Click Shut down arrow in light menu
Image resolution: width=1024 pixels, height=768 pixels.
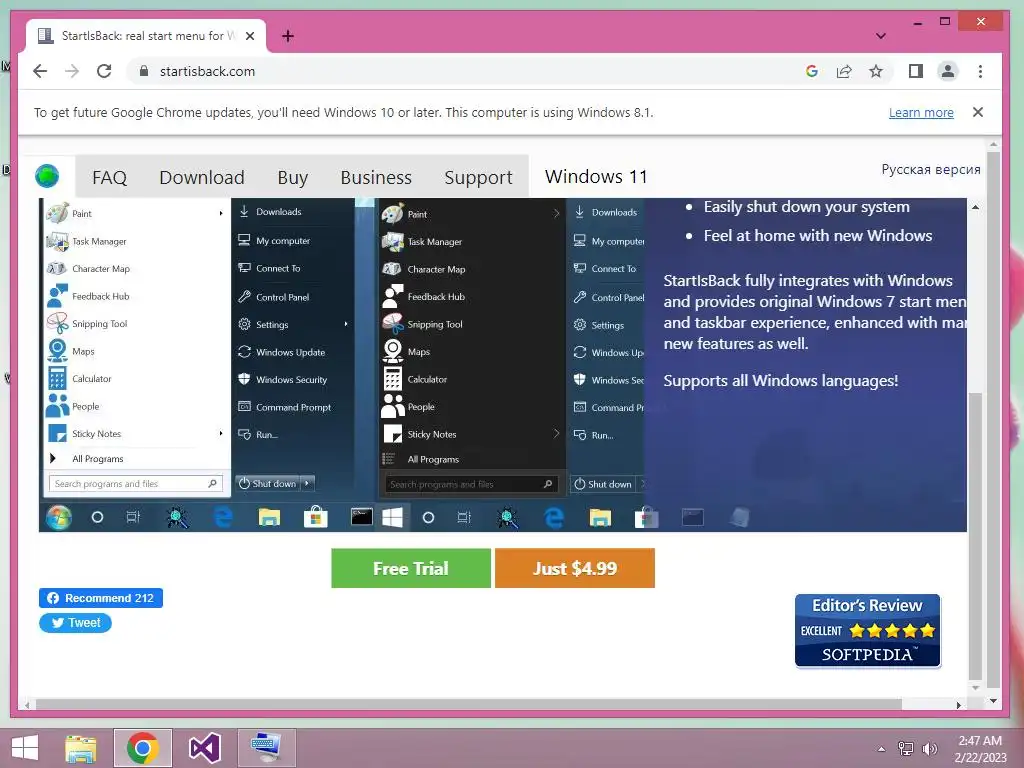pos(307,483)
